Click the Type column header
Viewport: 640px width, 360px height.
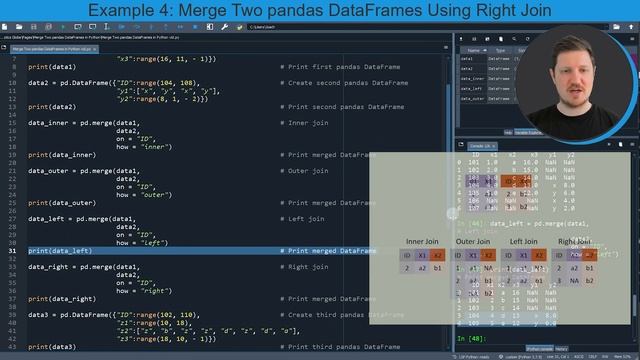[x=500, y=50]
